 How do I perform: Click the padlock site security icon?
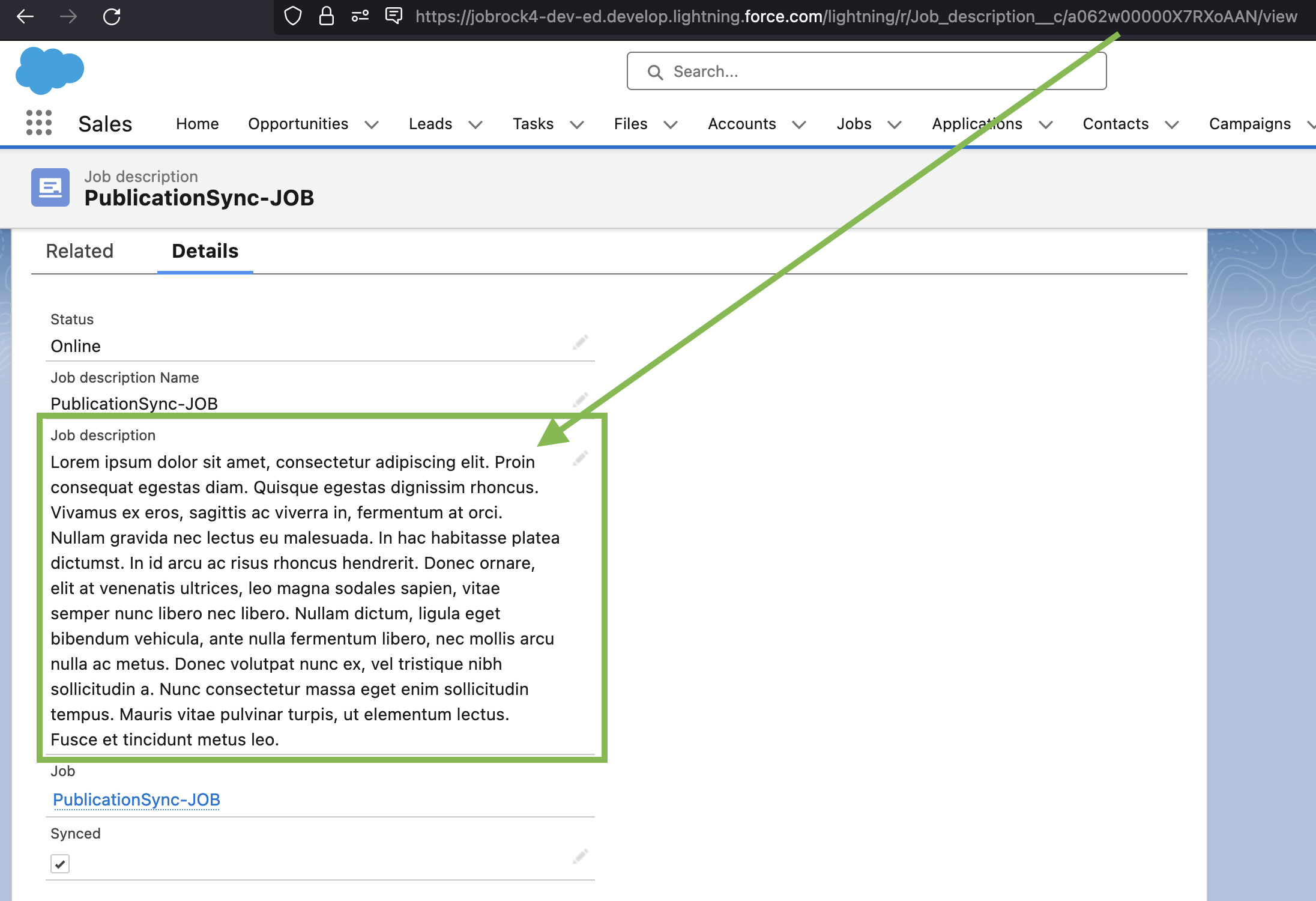point(326,16)
